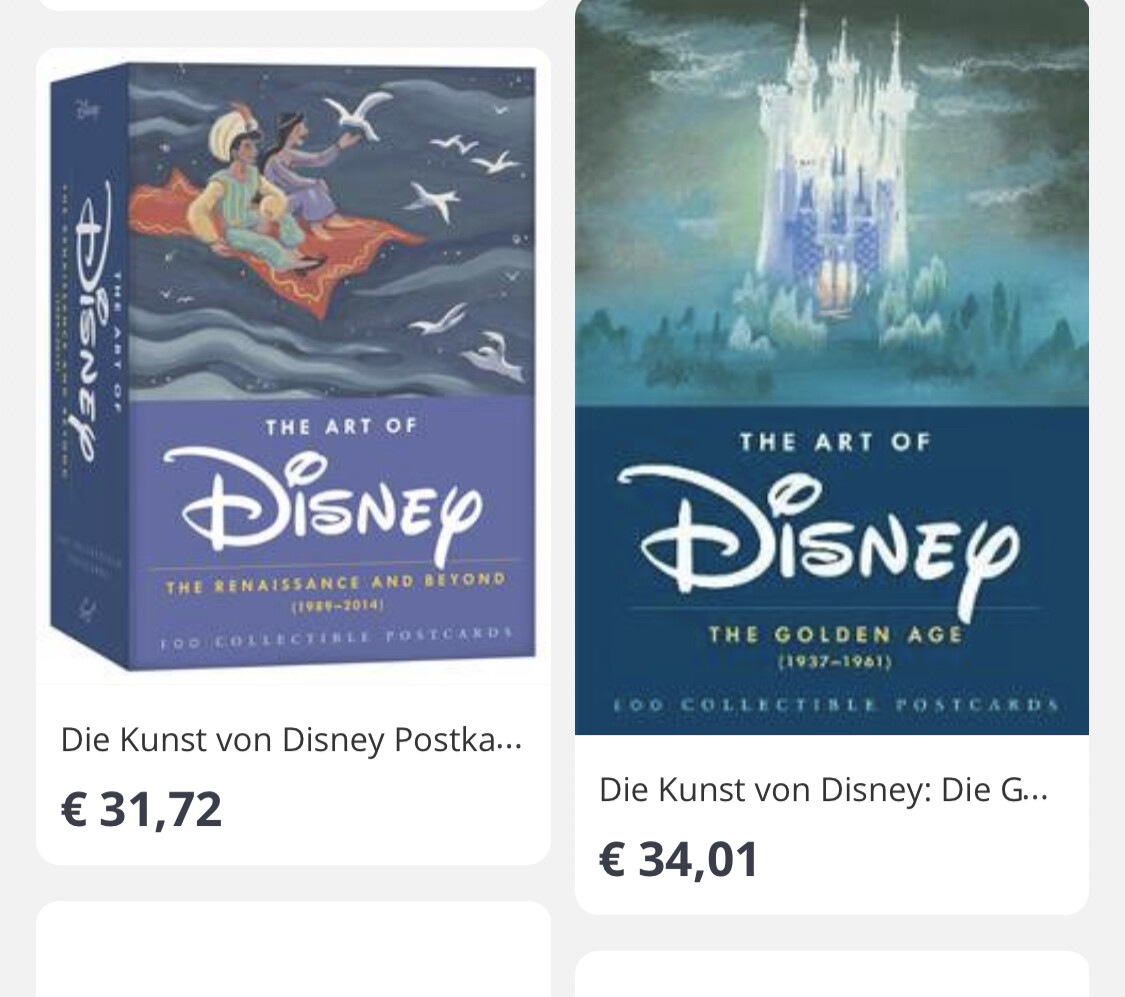The image size is (1125, 997).
Task: Open the Renaissance and Beyond postcards product image
Action: coord(293,366)
